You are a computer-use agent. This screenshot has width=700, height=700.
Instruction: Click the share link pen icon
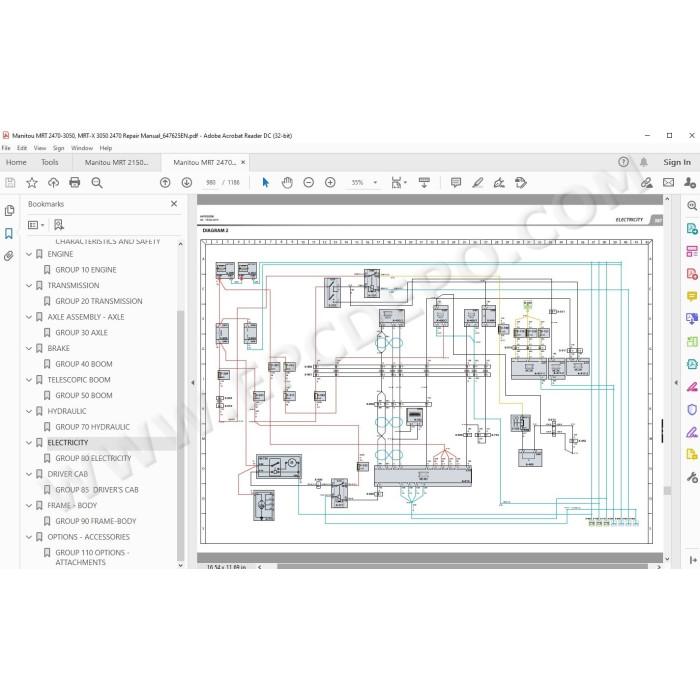(646, 183)
